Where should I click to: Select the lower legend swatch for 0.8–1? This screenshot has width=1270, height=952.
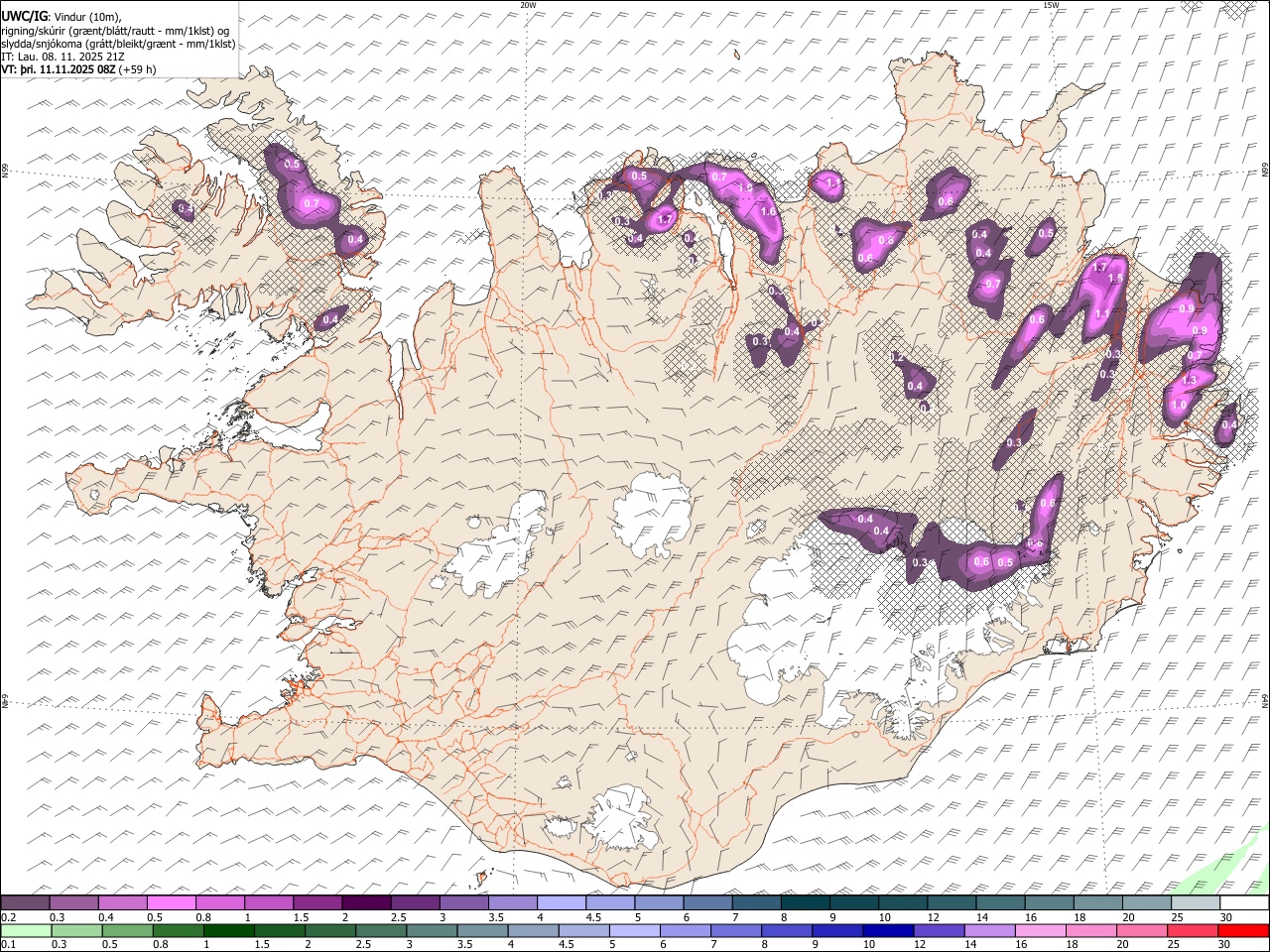(x=178, y=930)
